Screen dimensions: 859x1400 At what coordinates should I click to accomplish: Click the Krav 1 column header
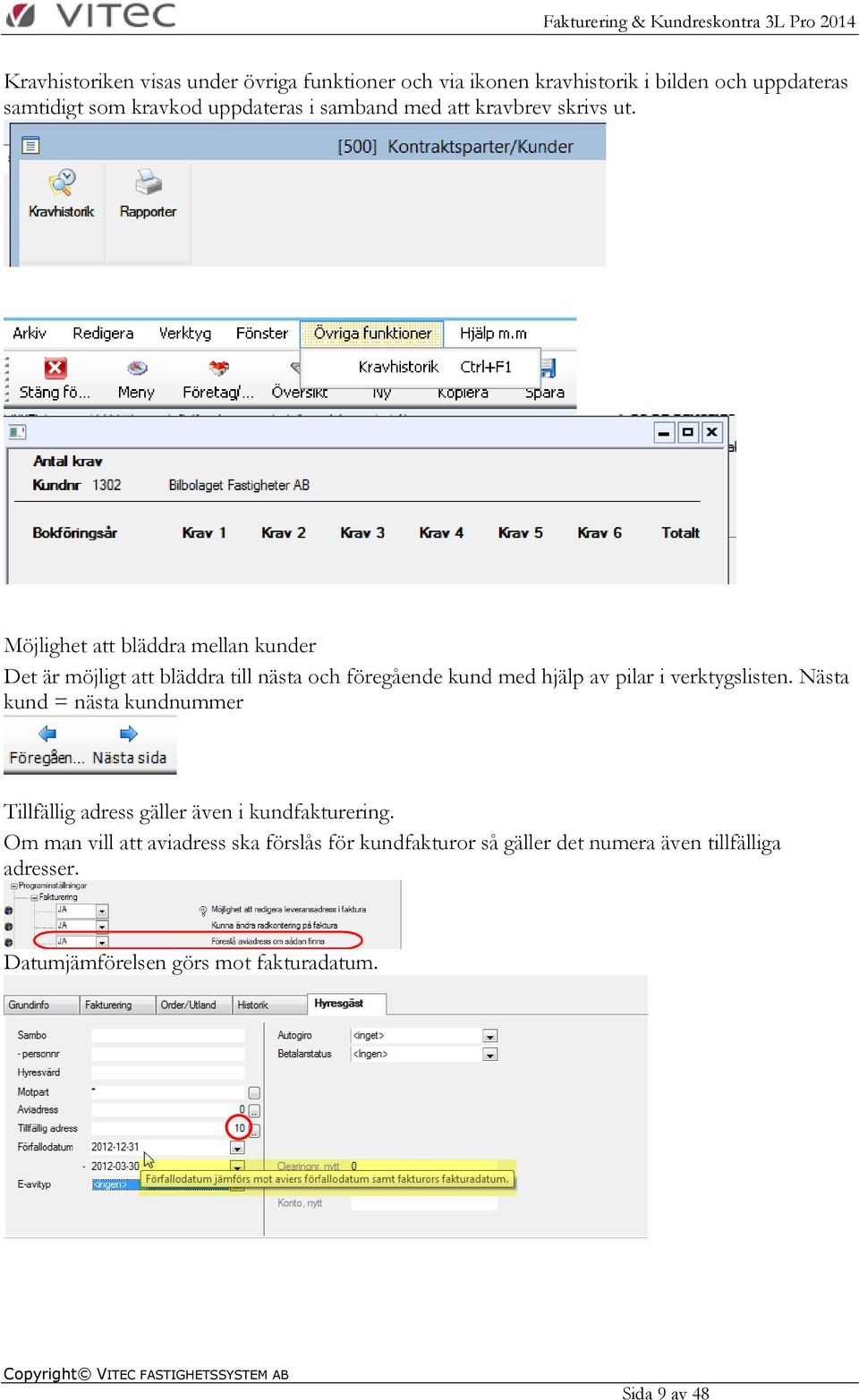click(204, 532)
